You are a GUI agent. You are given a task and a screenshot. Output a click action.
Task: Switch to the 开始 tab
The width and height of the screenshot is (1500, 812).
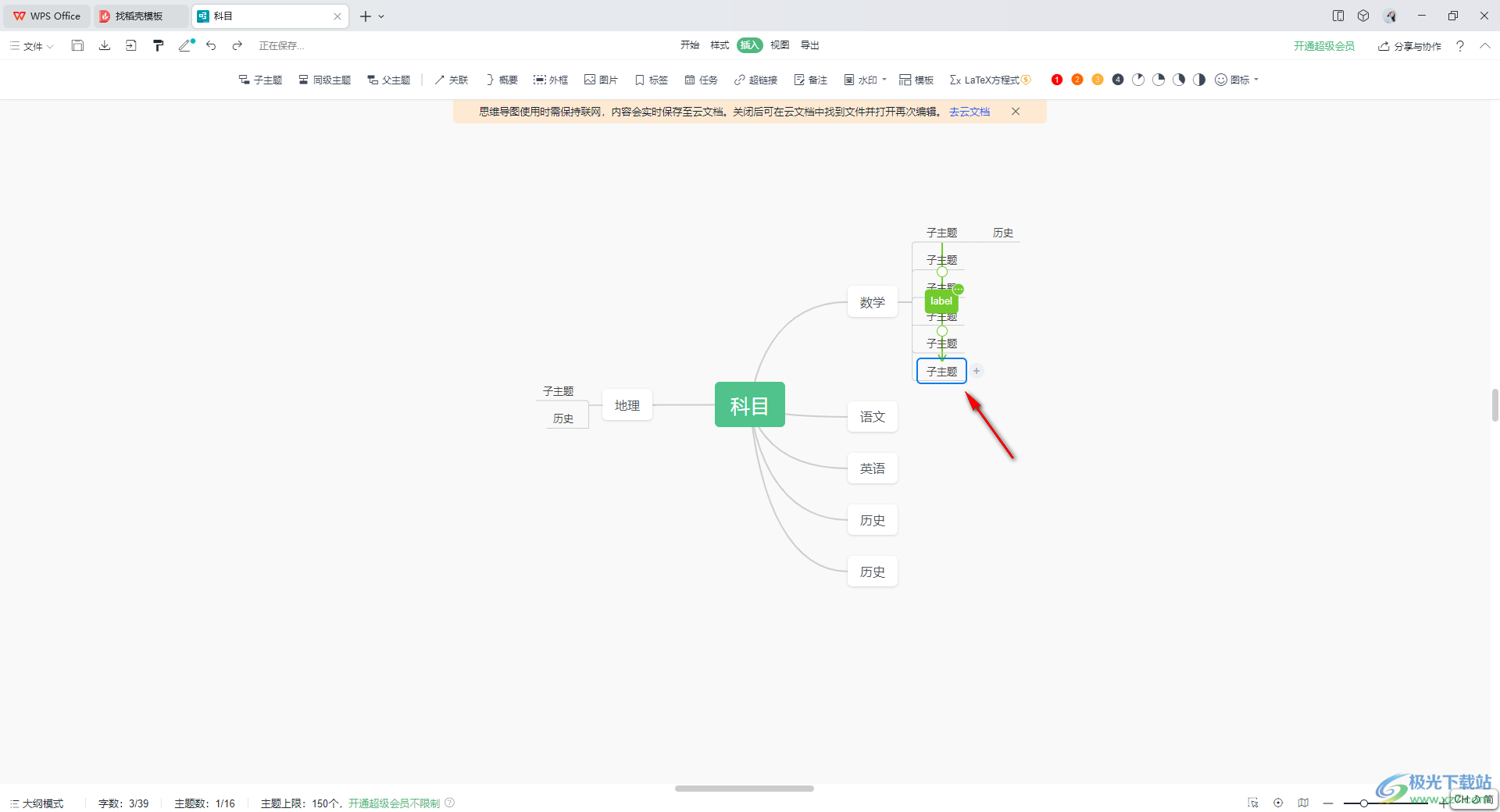(x=690, y=45)
